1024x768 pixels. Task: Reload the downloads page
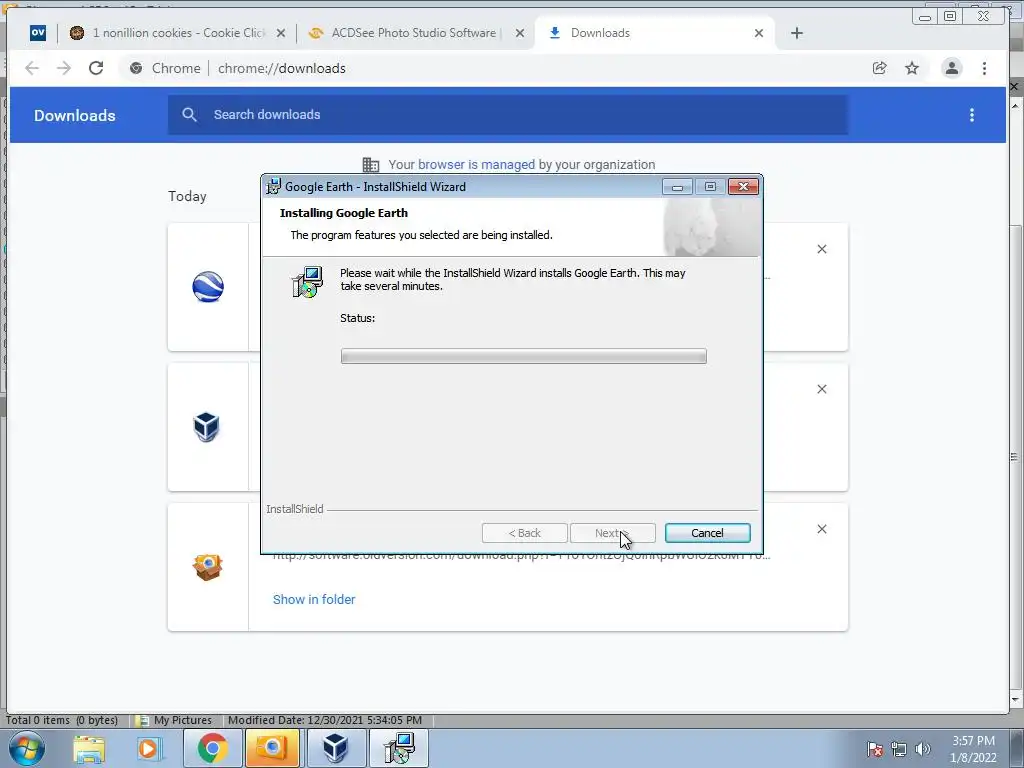pyautogui.click(x=96, y=68)
